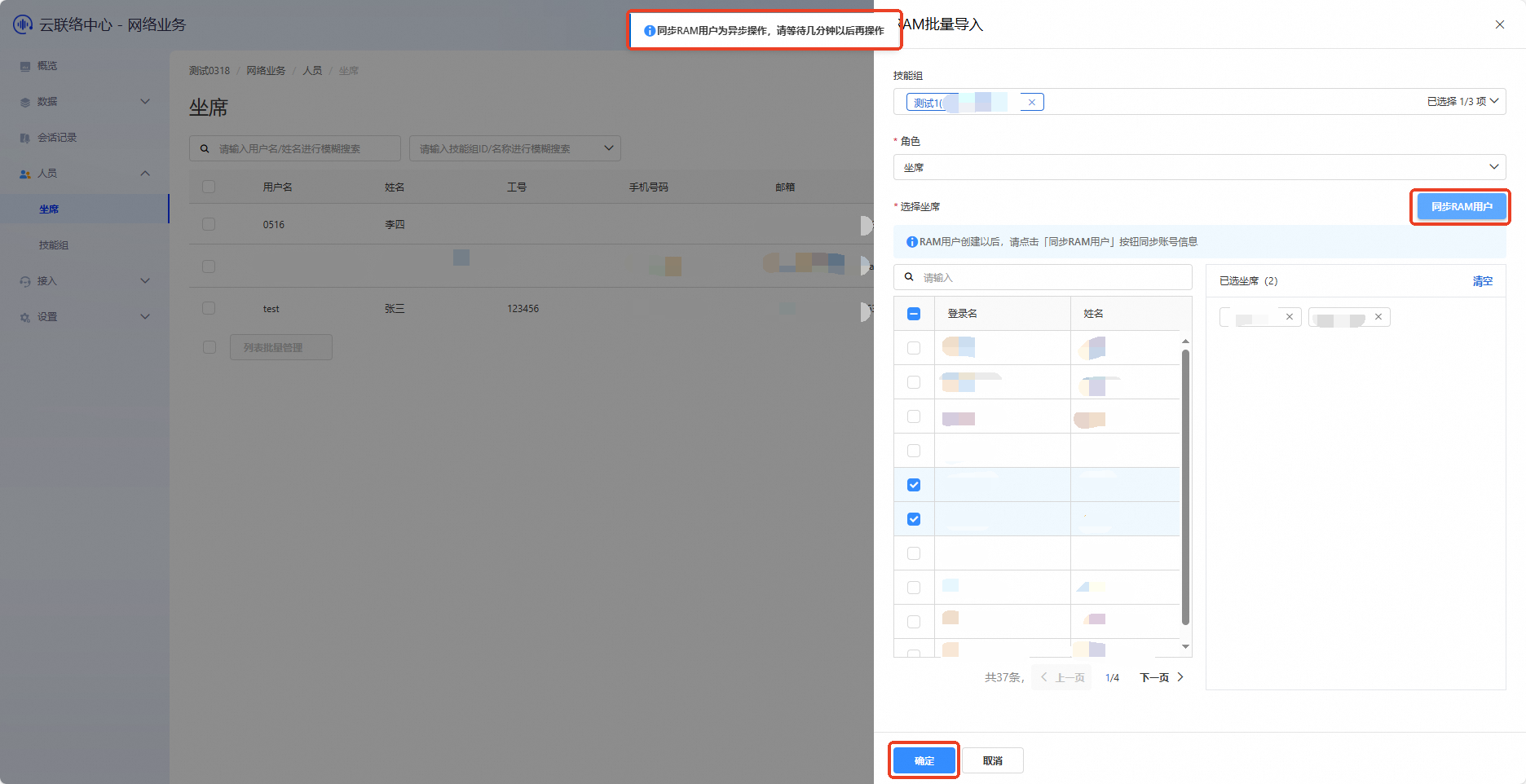
Task: Focus the 用户名/姓名 fuzzy search field
Action: [295, 148]
